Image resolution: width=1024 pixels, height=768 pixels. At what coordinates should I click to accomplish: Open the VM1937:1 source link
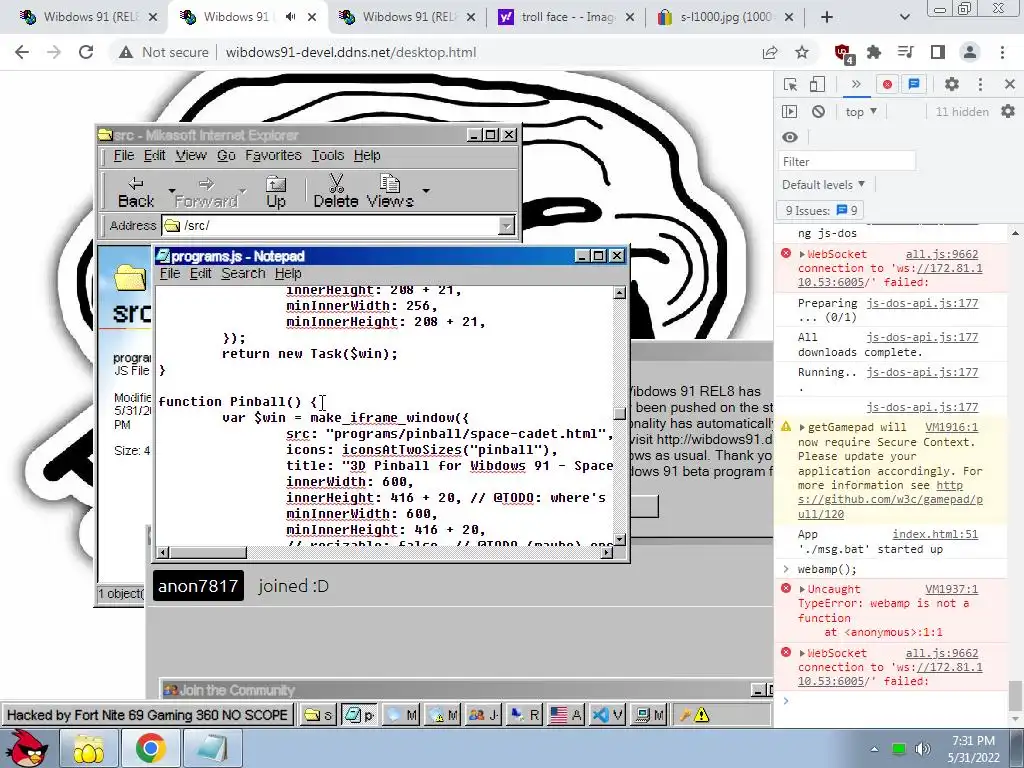tap(952, 590)
